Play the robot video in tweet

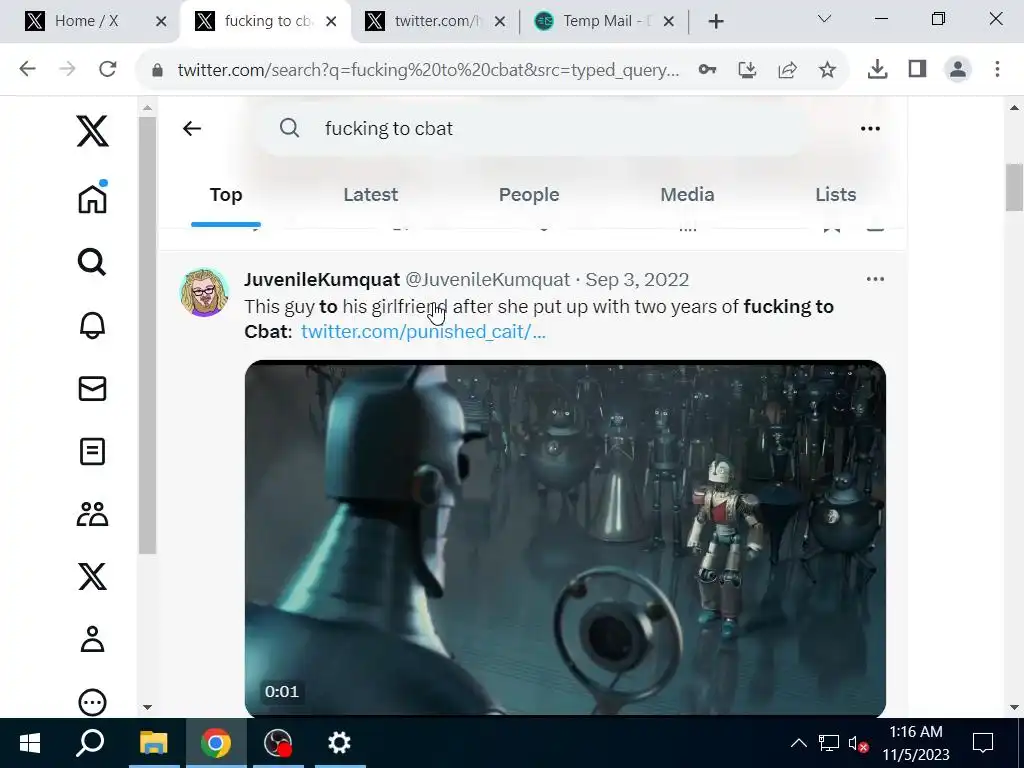tap(566, 539)
